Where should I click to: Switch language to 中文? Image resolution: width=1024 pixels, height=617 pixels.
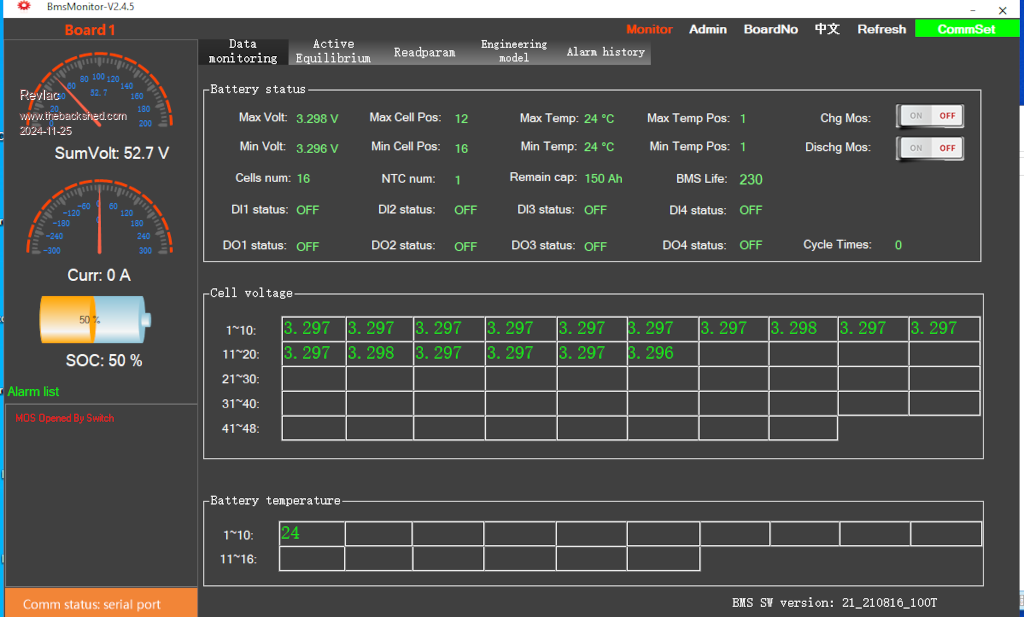(x=827, y=29)
